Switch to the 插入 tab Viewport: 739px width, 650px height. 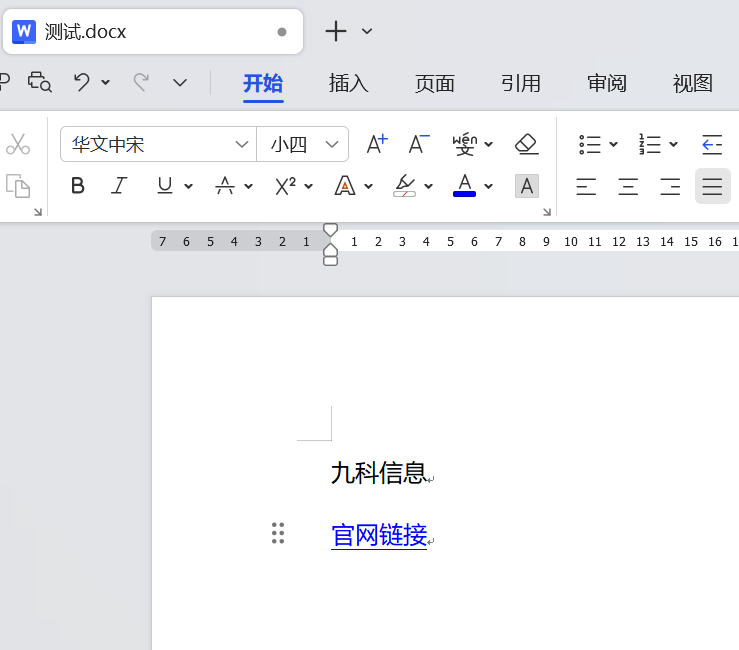point(349,83)
